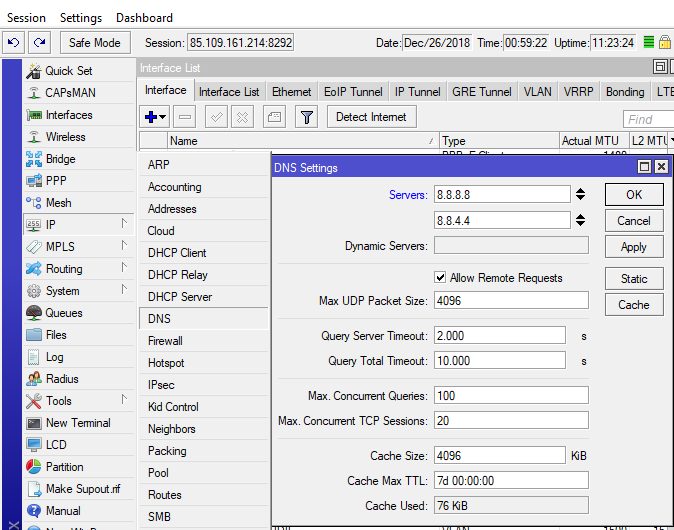Click the Redo arrow icon
Image resolution: width=674 pixels, height=530 pixels.
pos(40,43)
